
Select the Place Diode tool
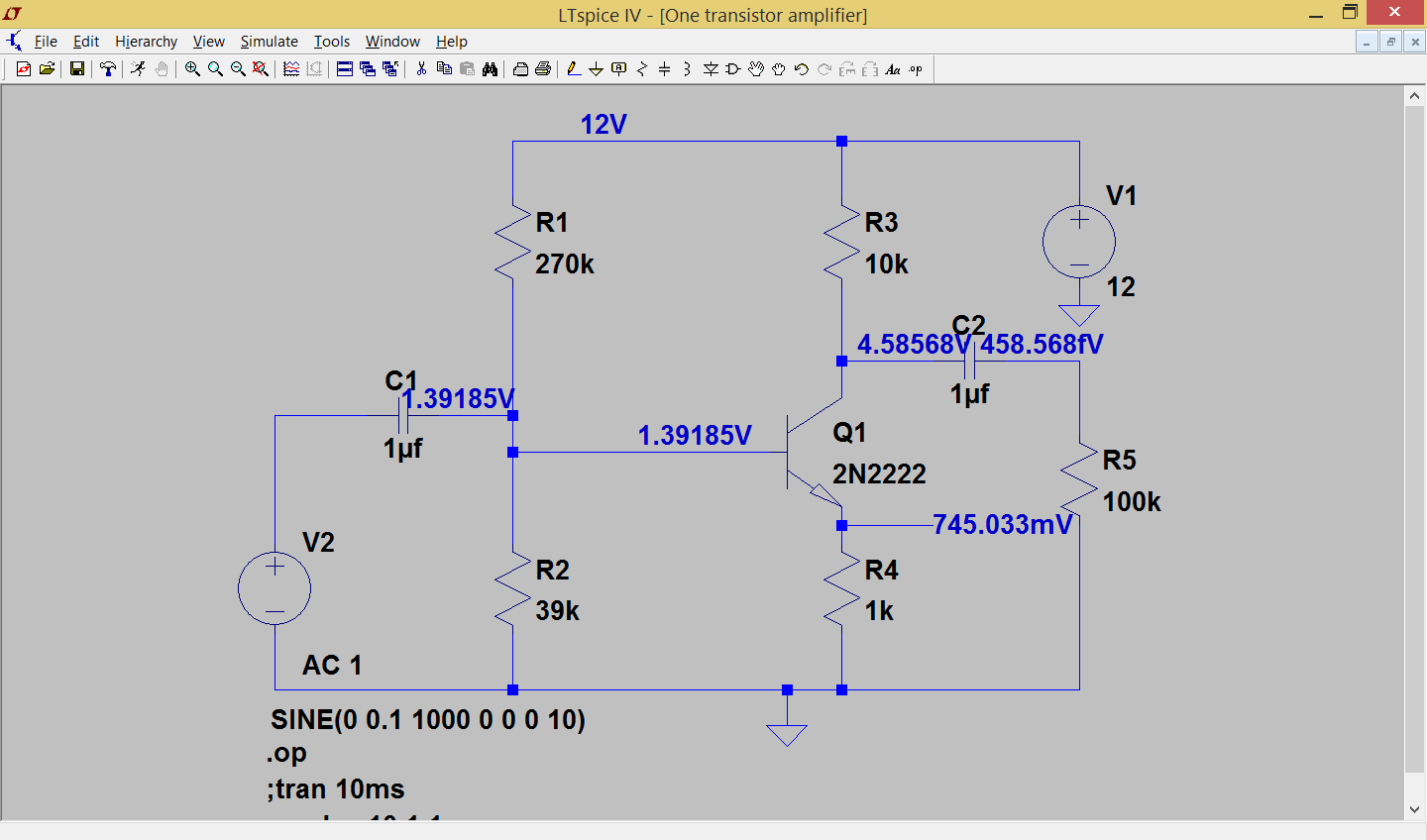pos(711,69)
